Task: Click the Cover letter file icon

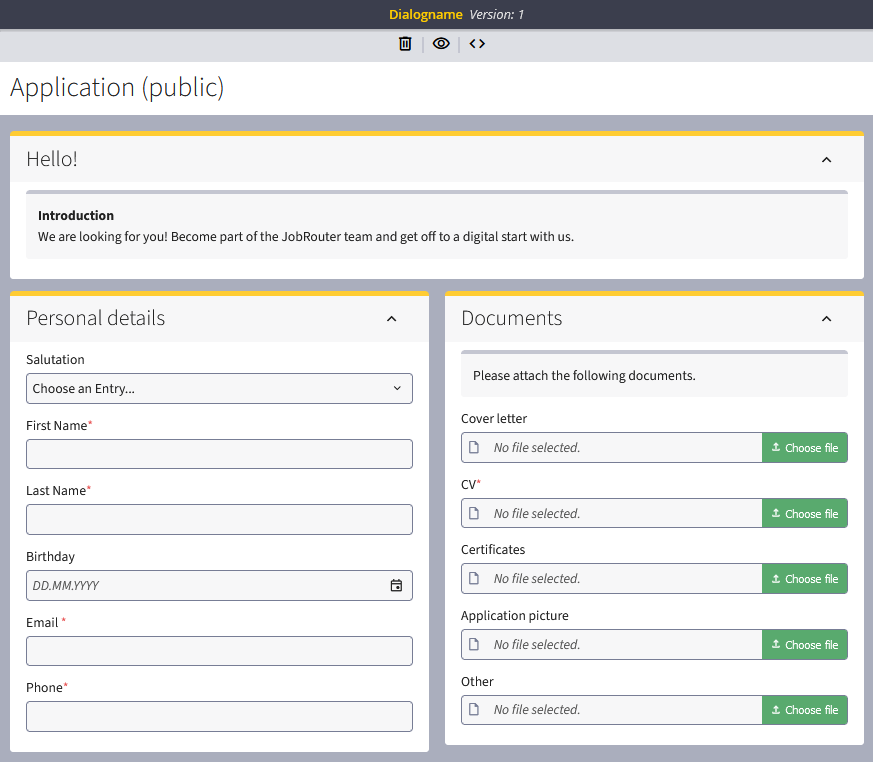Action: point(474,448)
